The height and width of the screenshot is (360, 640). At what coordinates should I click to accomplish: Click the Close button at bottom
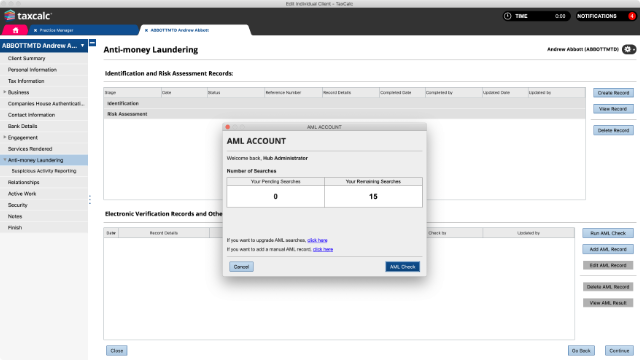(x=117, y=351)
